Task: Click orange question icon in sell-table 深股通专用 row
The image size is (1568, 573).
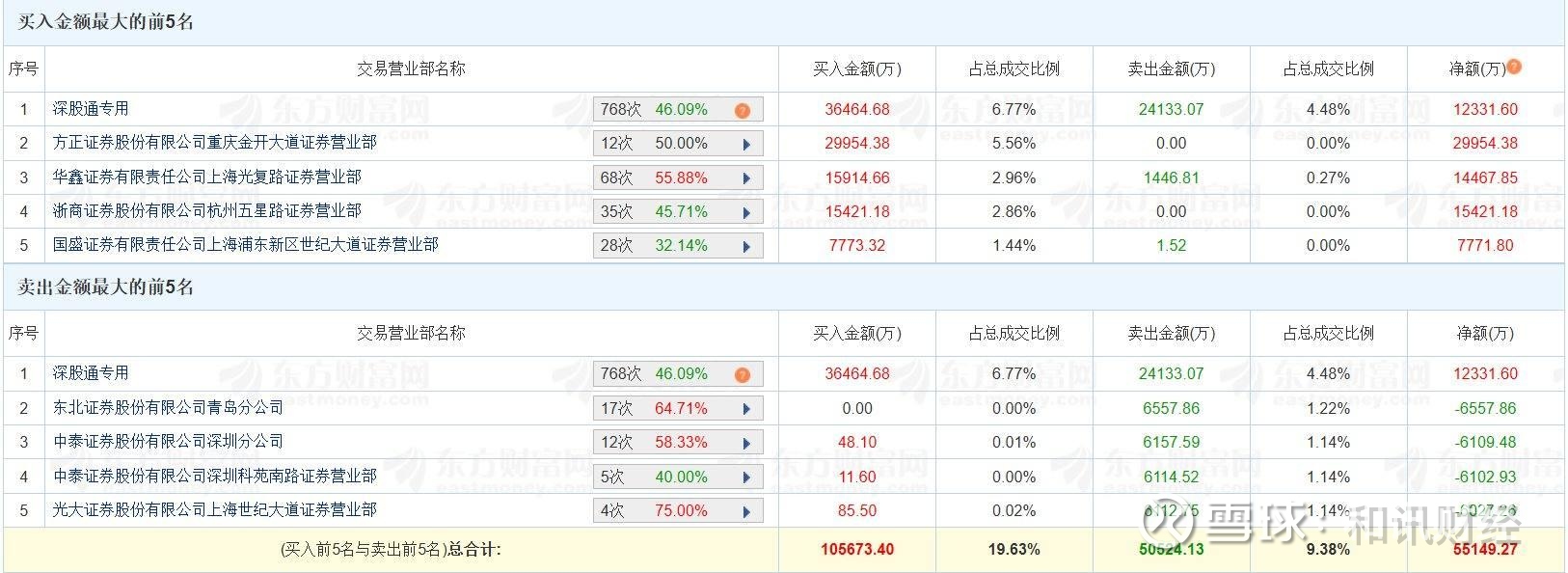Action: coord(742,374)
